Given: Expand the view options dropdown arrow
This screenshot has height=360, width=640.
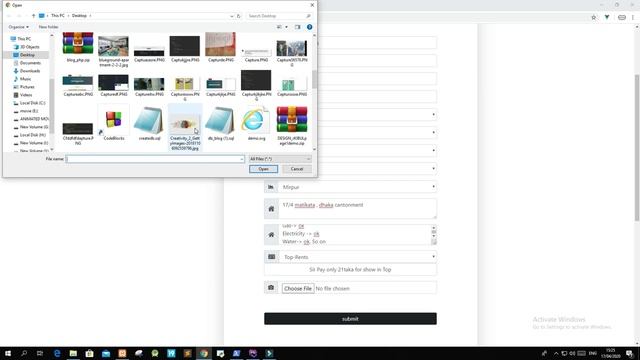Looking at the screenshot, I should 286,27.
